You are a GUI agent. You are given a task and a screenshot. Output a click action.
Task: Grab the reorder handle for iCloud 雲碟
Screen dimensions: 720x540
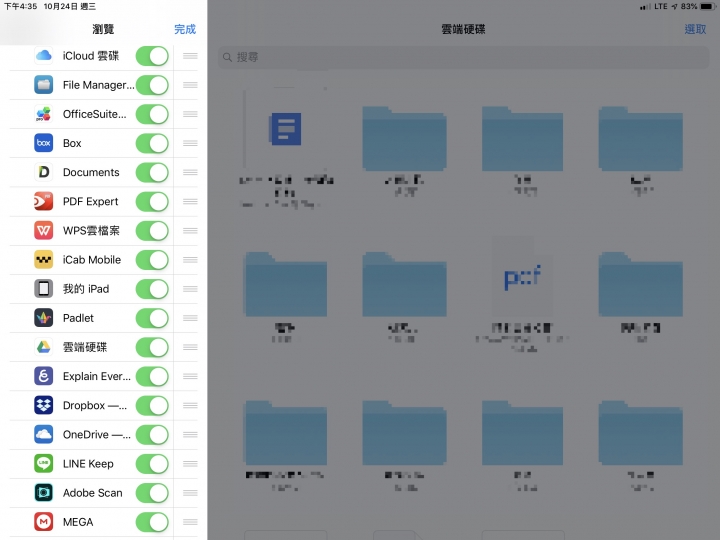(190, 56)
